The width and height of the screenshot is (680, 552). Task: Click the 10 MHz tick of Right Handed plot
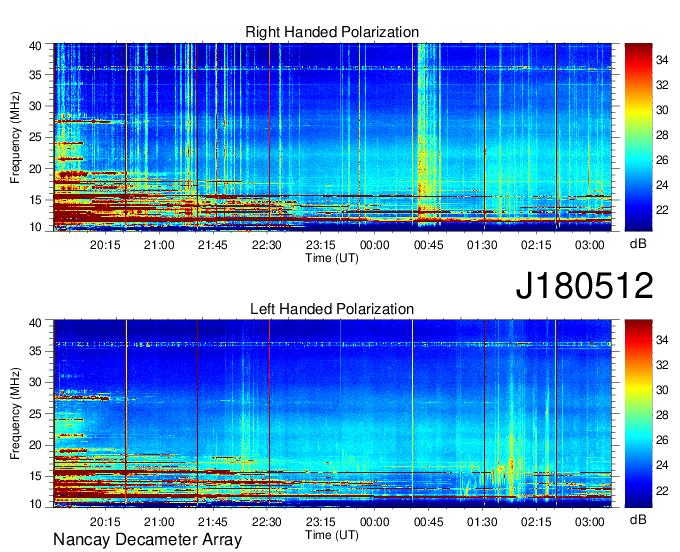[x=35, y=227]
